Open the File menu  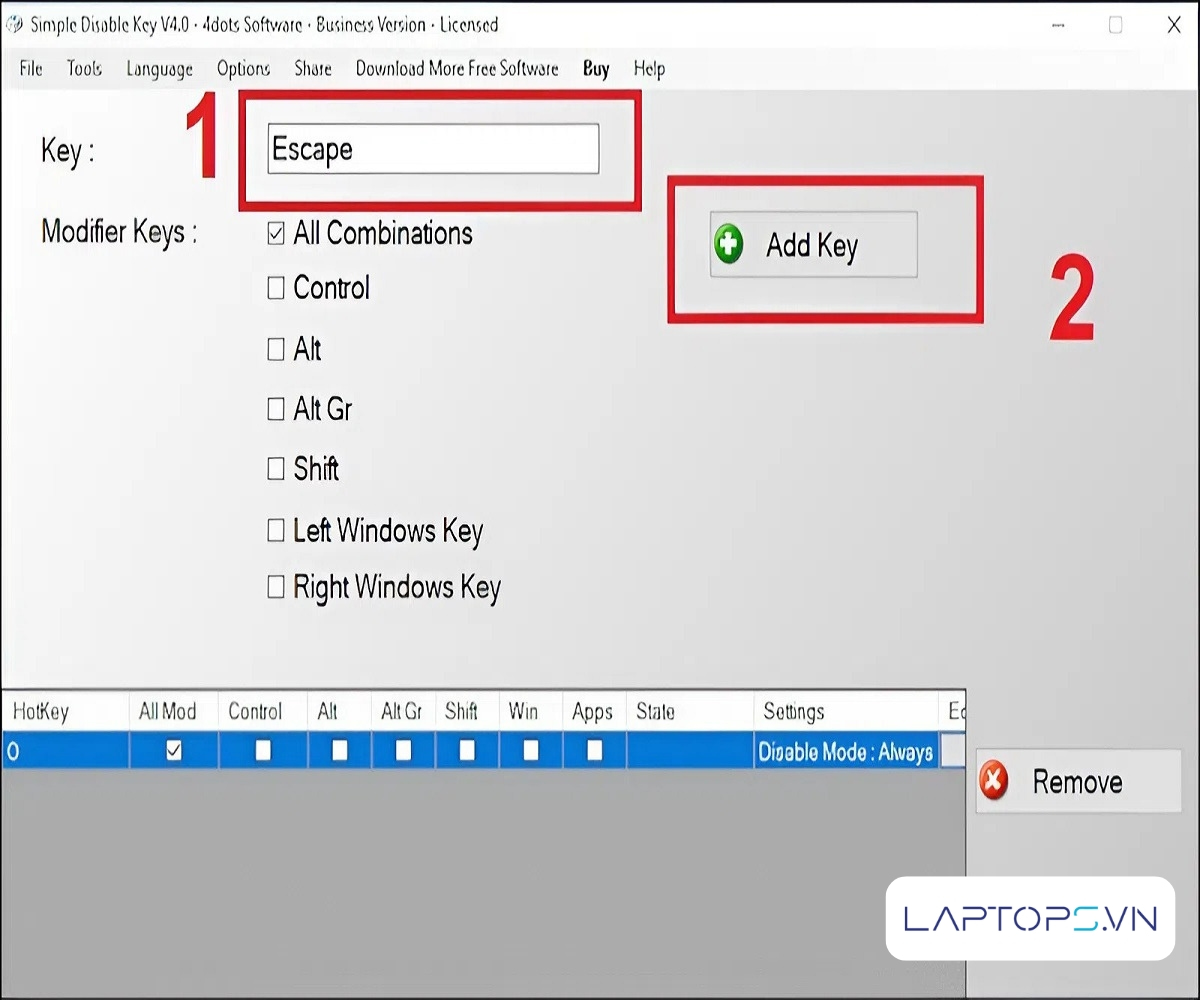click(x=31, y=69)
